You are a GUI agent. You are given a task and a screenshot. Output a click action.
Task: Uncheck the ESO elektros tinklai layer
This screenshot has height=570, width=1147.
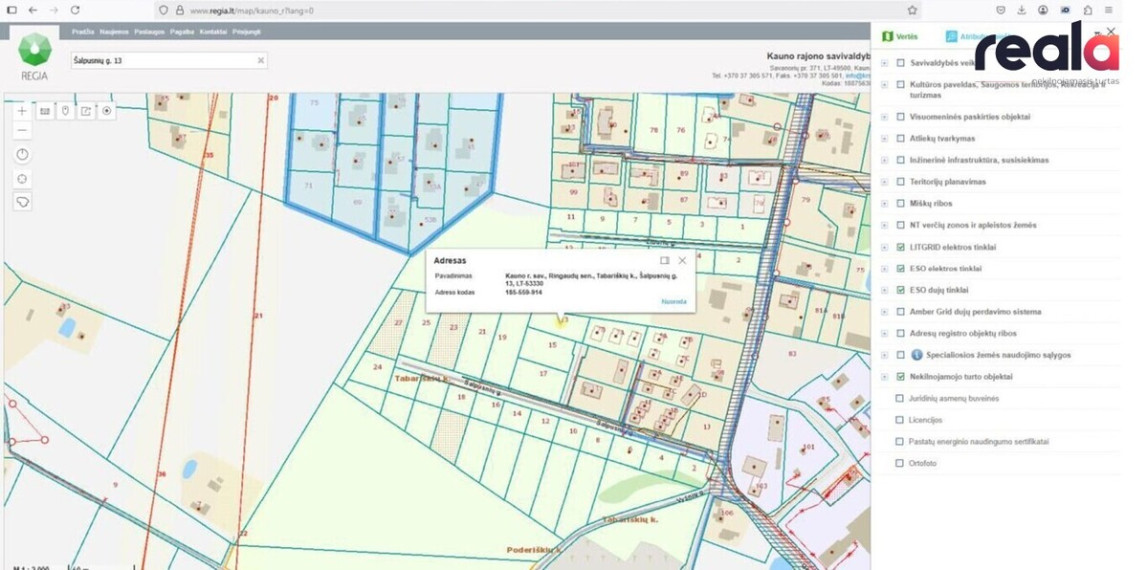click(x=900, y=269)
